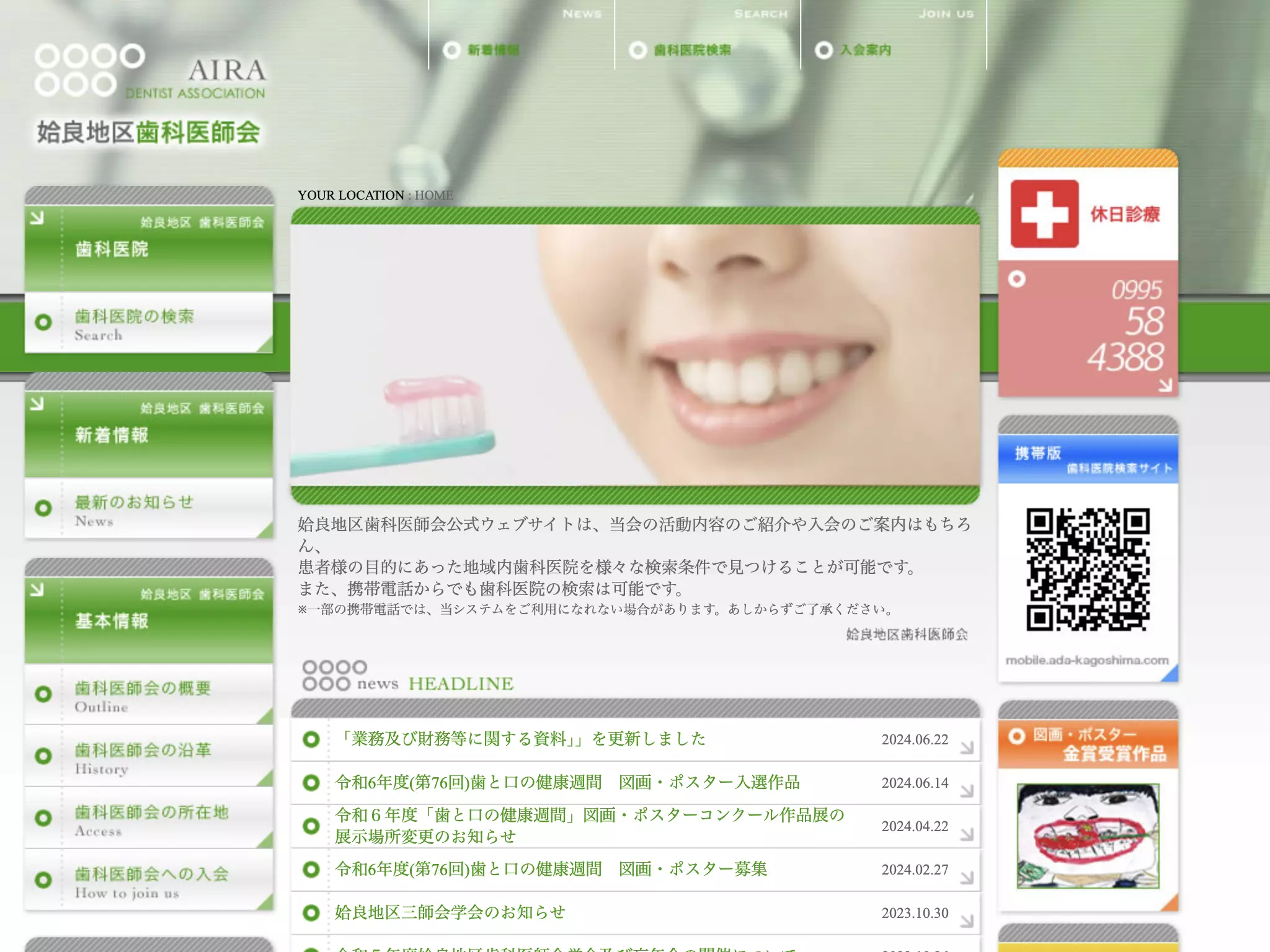Click the red cross 休日診療 icon

1045,214
